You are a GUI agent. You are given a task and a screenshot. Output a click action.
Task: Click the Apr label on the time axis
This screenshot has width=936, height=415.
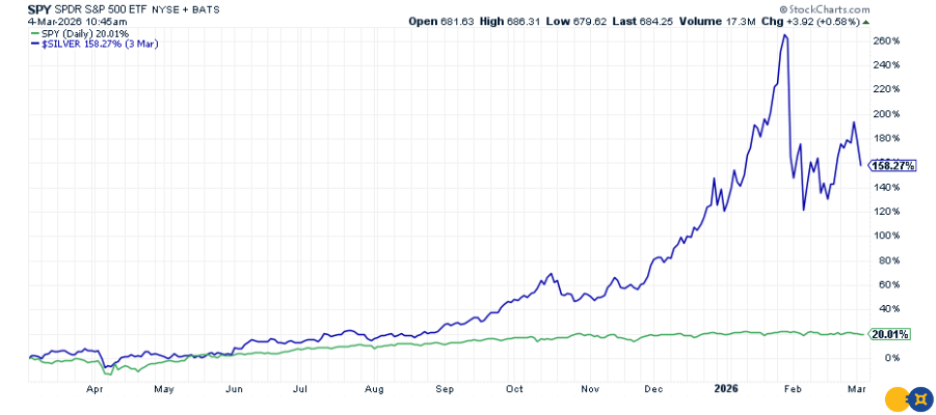tap(96, 386)
